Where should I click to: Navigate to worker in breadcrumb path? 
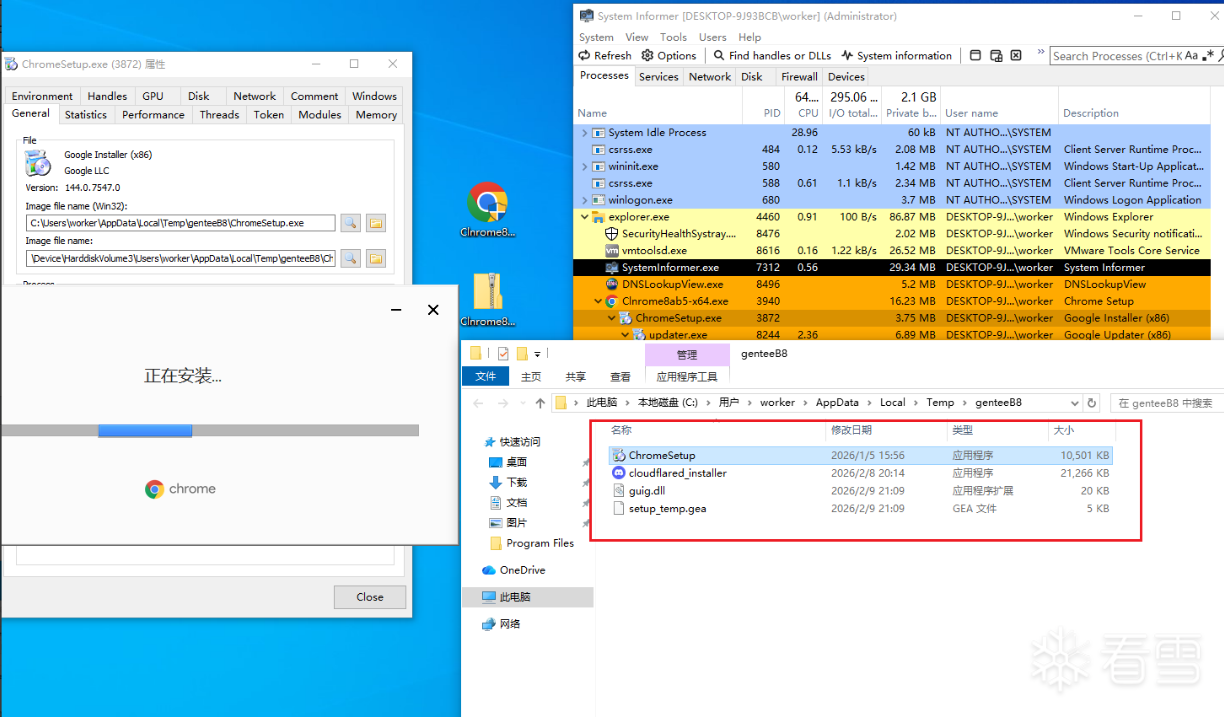point(777,403)
